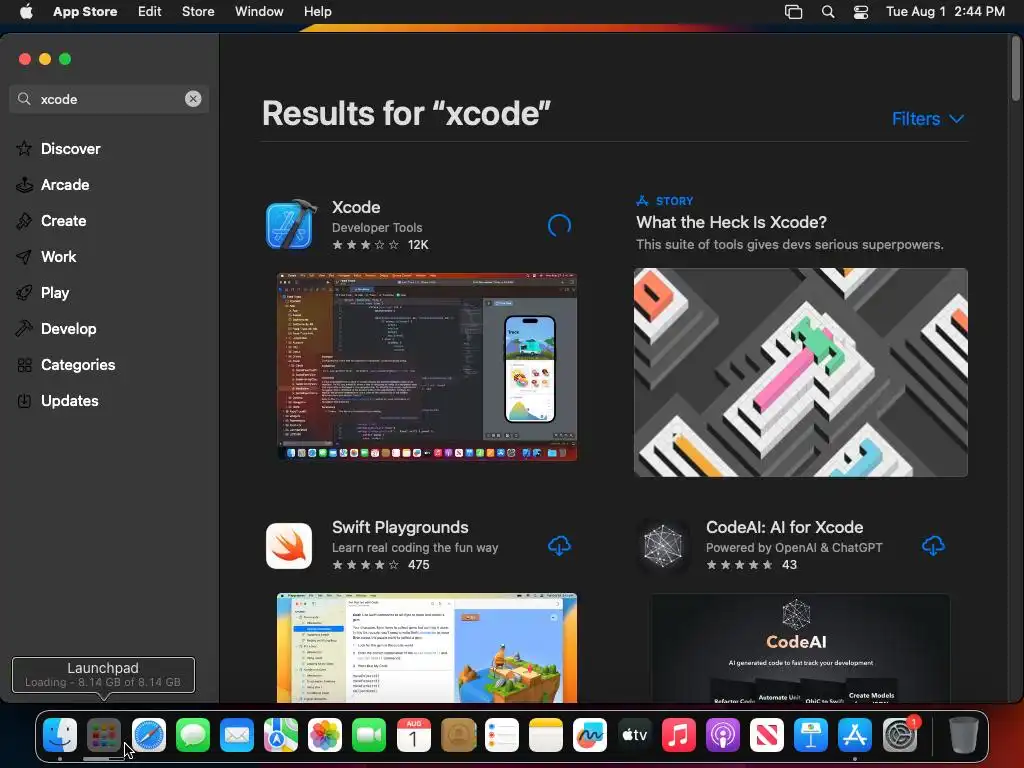Open Contacts from the Dock

[458, 735]
